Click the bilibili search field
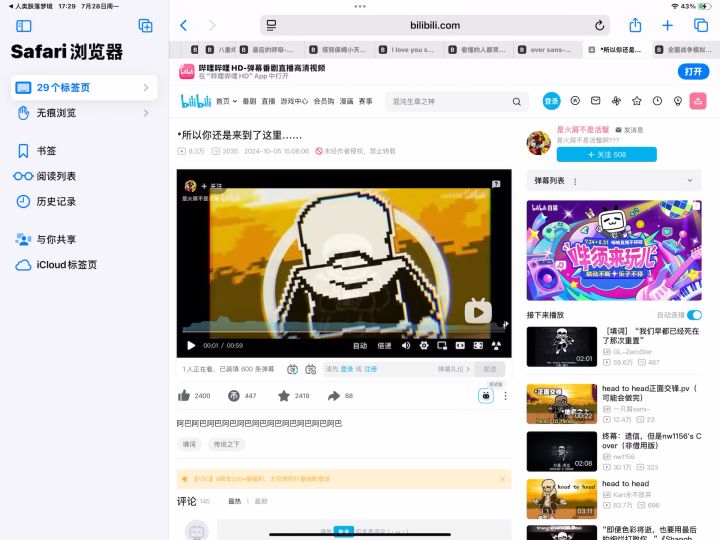Screen dimensions: 720x540 [x=450, y=101]
